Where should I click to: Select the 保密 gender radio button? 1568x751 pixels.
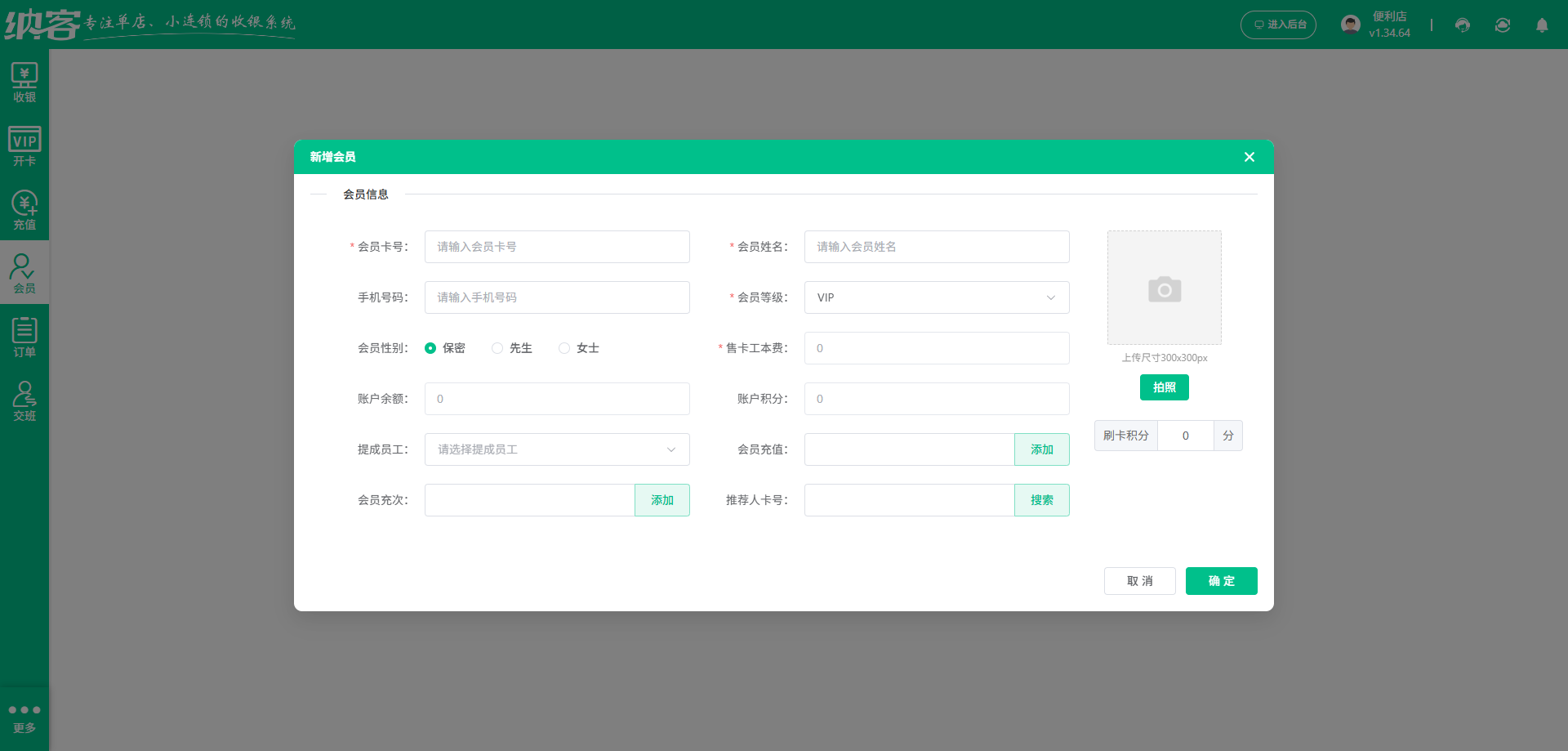coord(430,348)
